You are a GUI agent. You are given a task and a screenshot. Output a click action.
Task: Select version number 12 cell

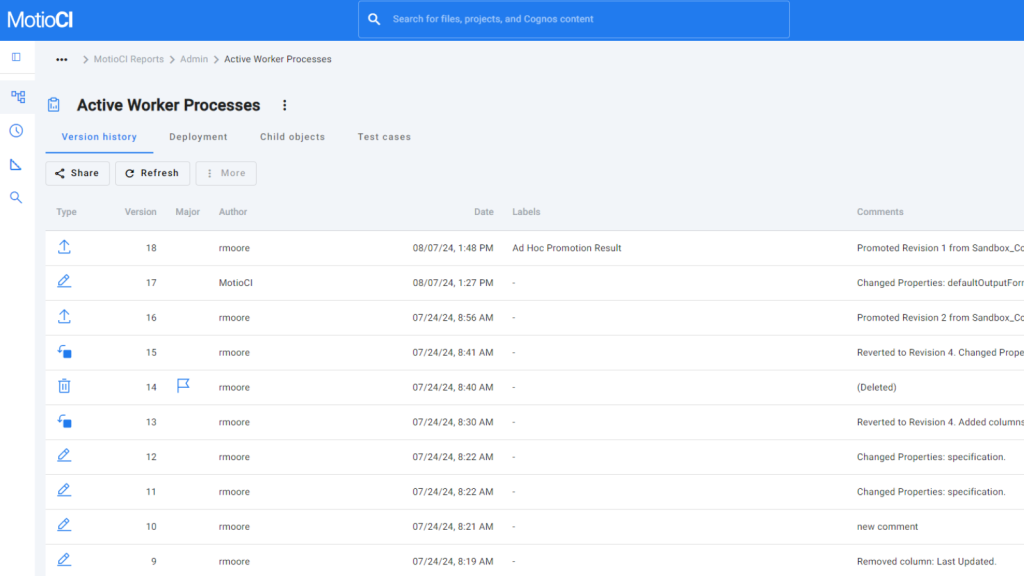point(151,457)
